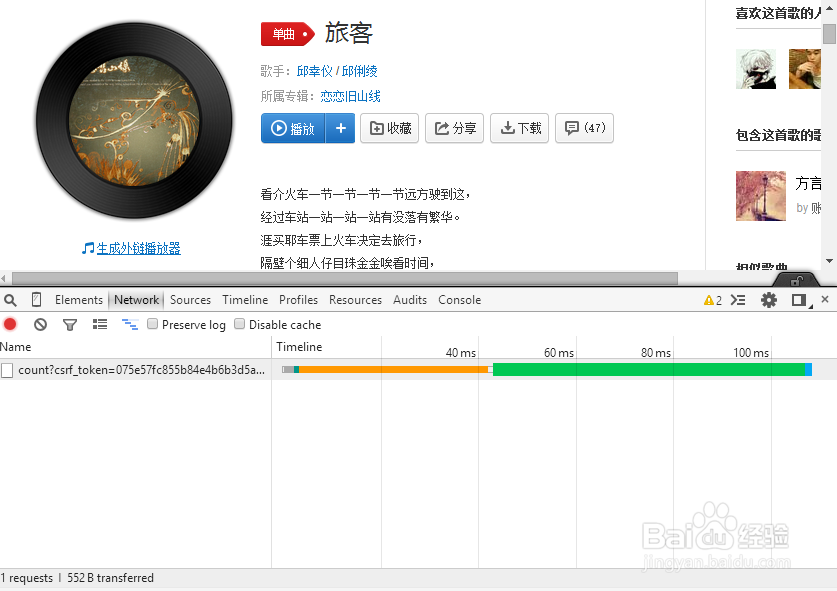Open singer link 邱幸仪
Screen dimensions: 837x591
[x=314, y=71]
